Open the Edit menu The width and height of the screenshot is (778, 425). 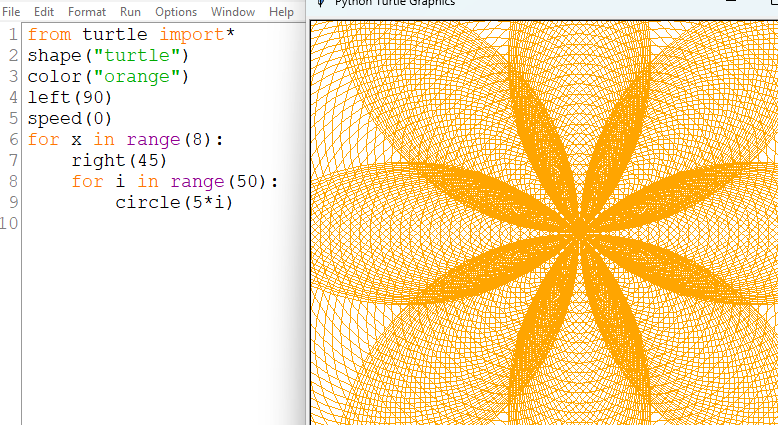point(44,11)
